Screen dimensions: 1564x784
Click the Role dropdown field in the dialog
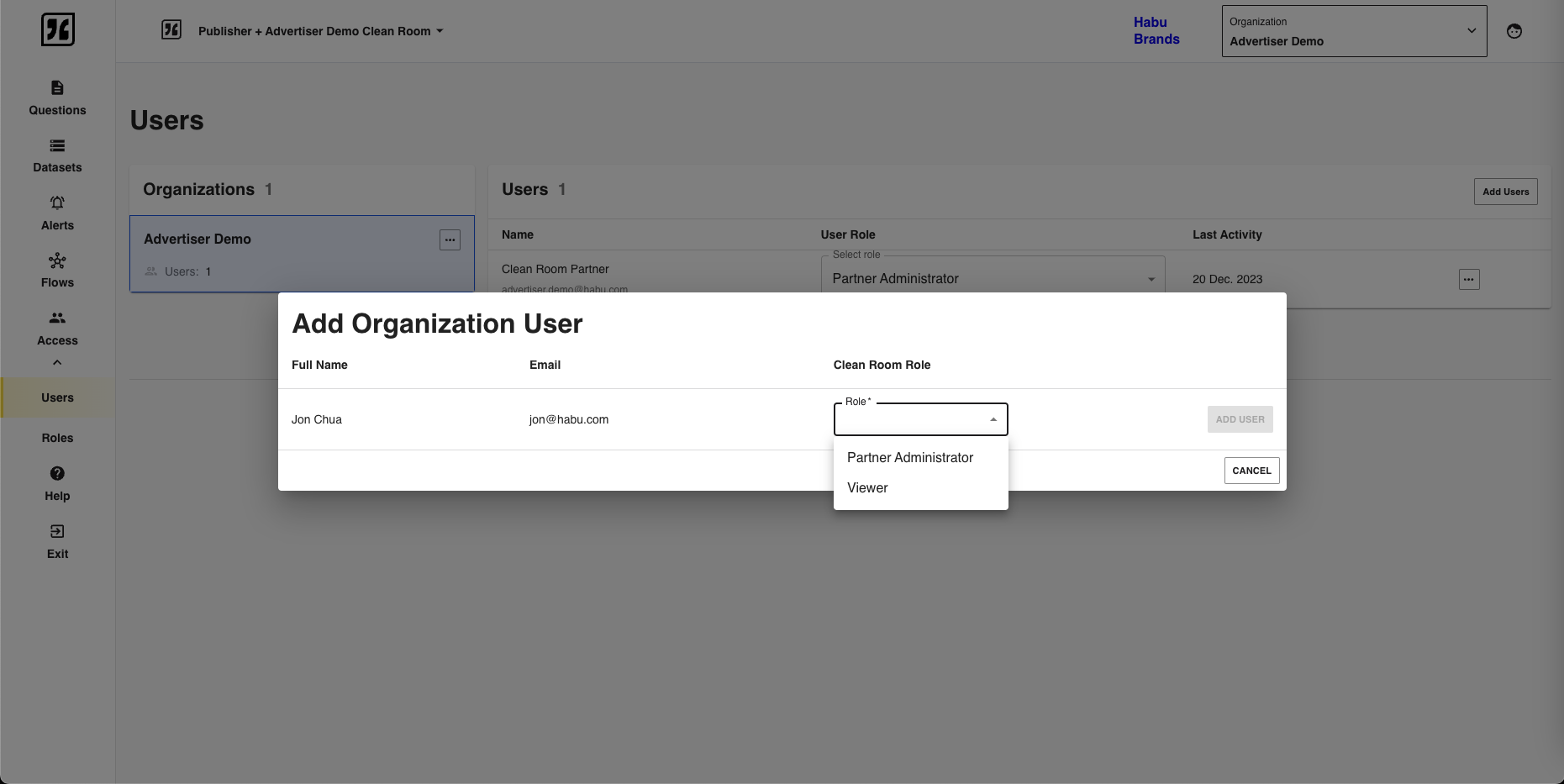click(920, 419)
